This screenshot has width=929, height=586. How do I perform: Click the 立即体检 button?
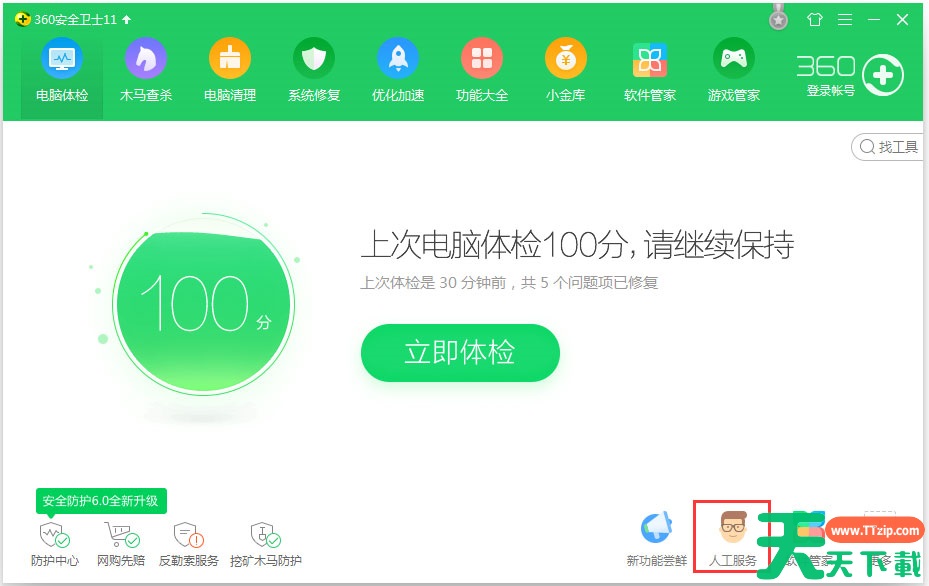(460, 353)
